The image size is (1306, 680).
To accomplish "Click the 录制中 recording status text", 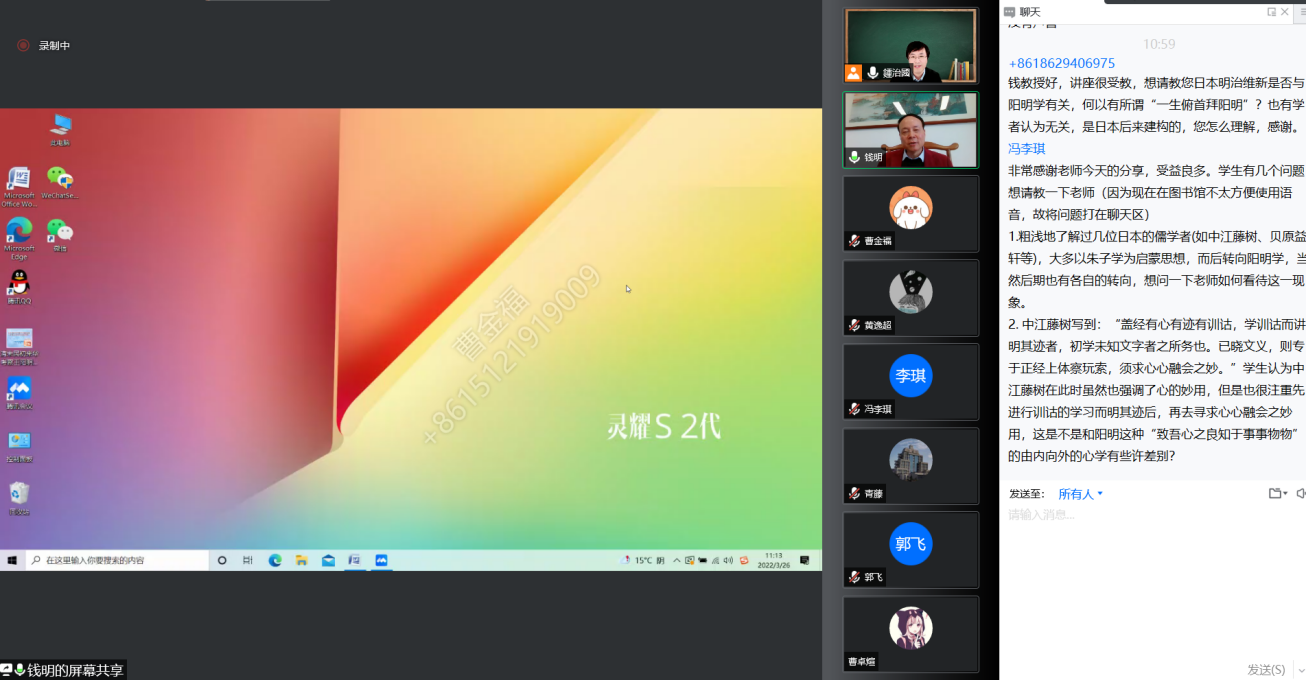I will click(x=54, y=46).
